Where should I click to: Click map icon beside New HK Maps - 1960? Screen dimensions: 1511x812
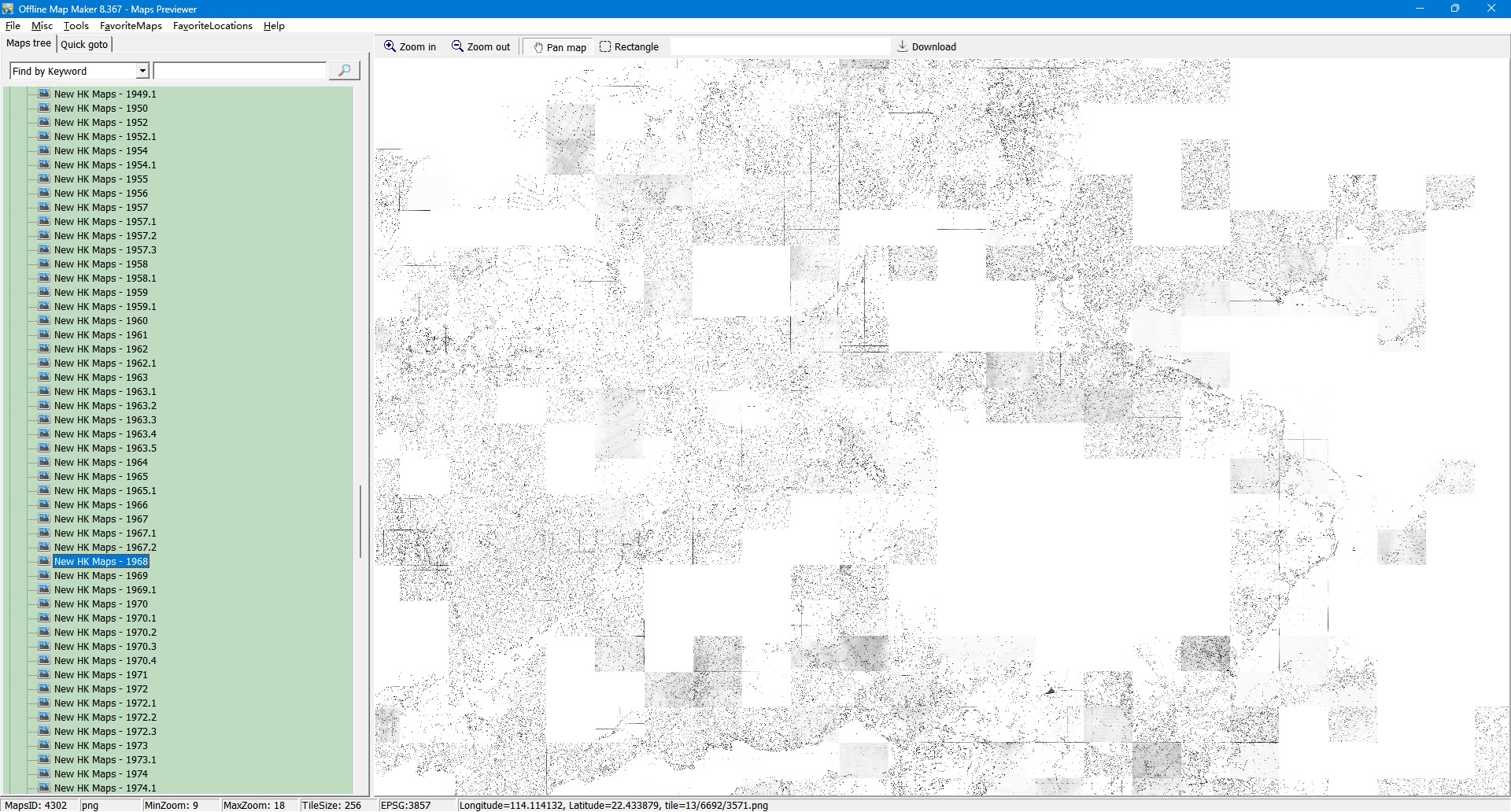click(x=44, y=320)
